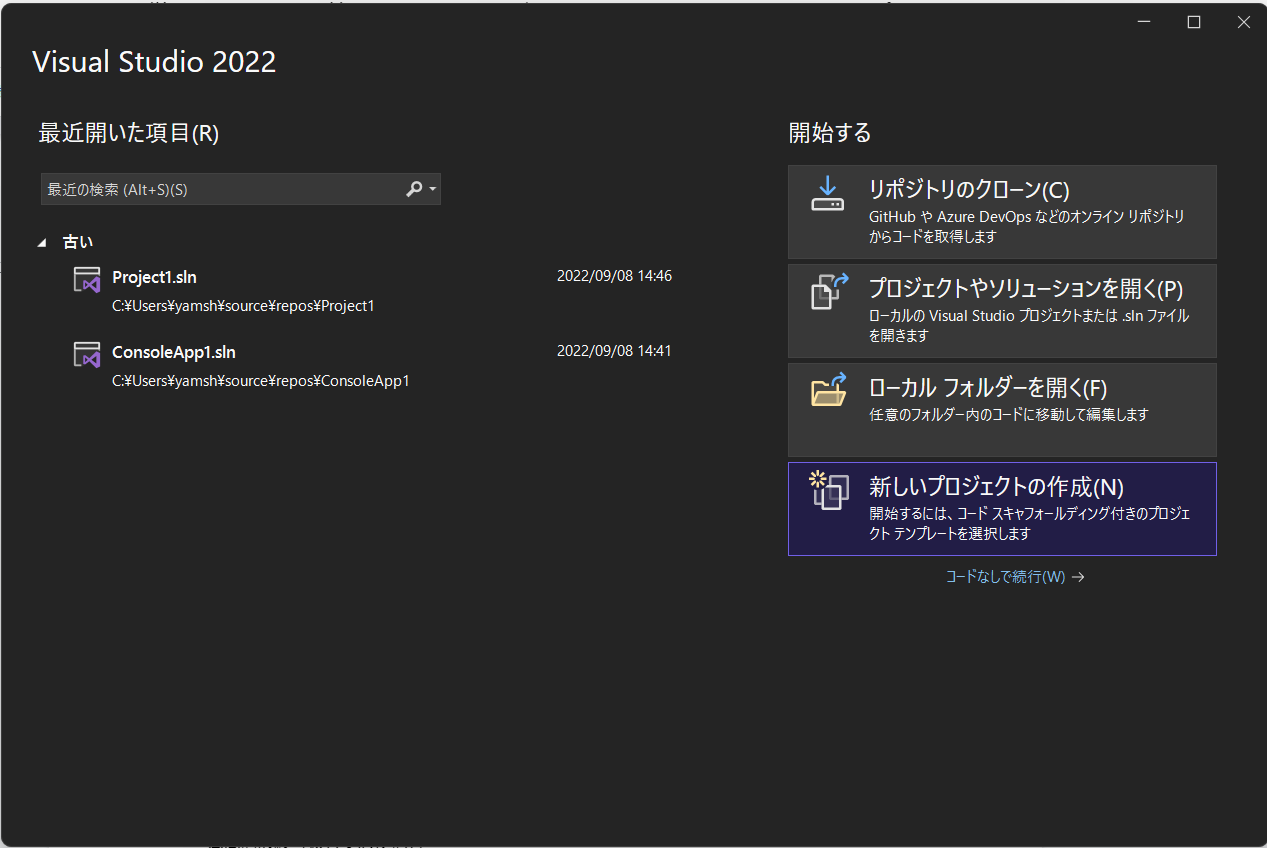
Task: Click the clone repository download icon
Action: (828, 194)
